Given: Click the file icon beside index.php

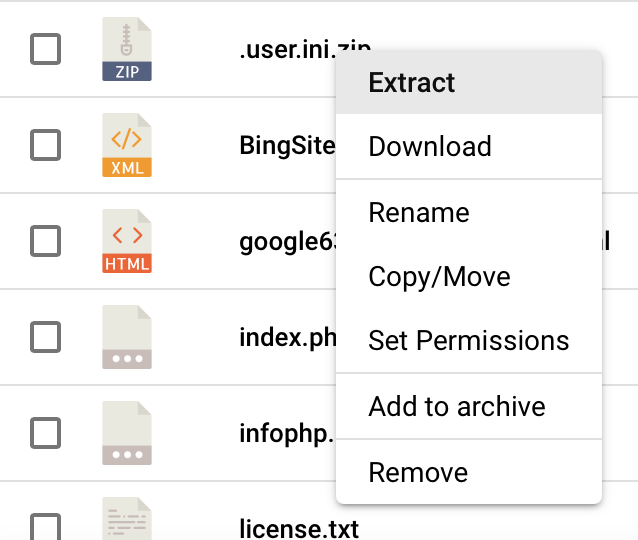Looking at the screenshot, I should pos(127,338).
